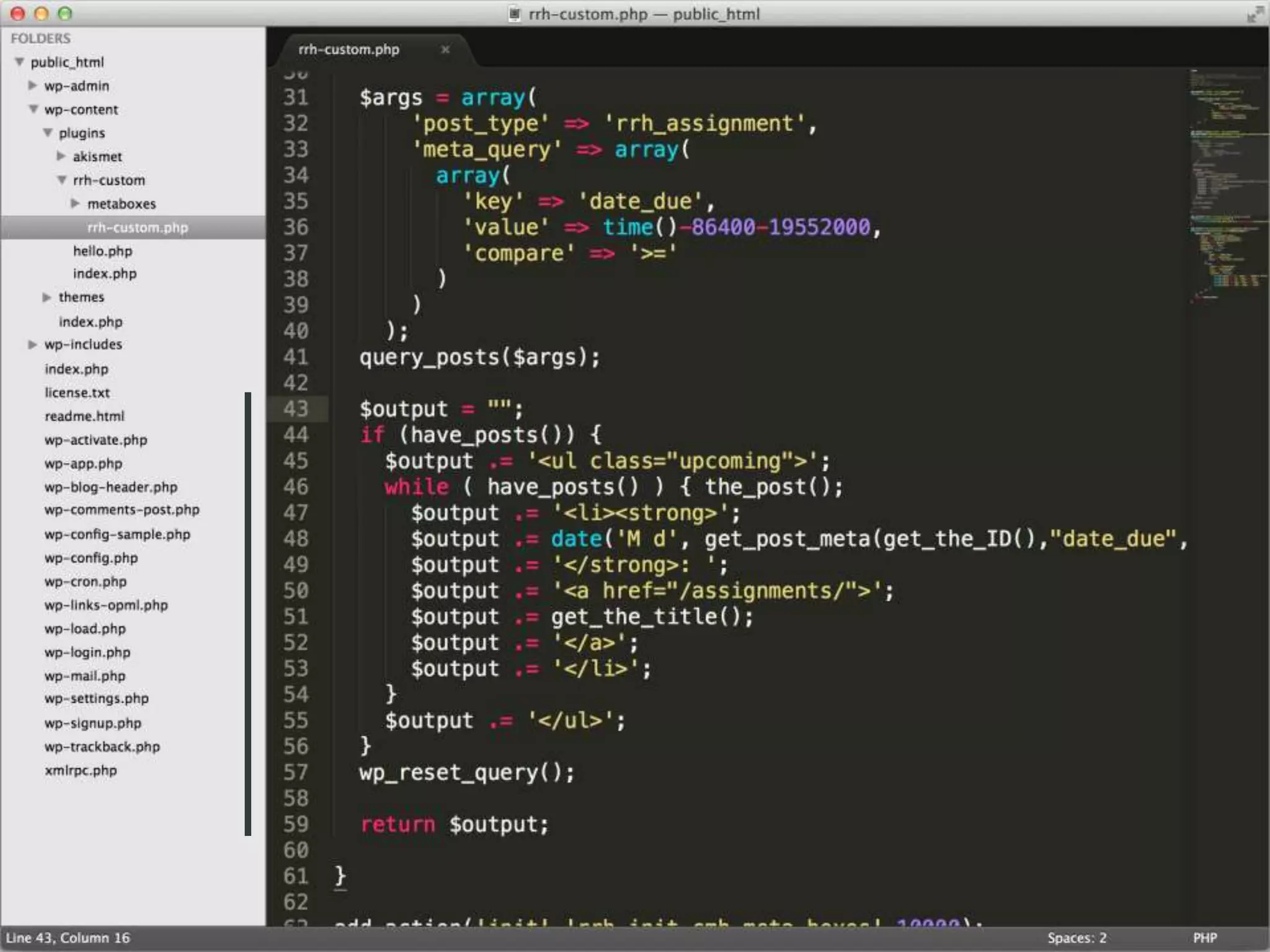Image resolution: width=1270 pixels, height=952 pixels.
Task: Collapse the plugins folder arrow
Action: click(x=48, y=133)
